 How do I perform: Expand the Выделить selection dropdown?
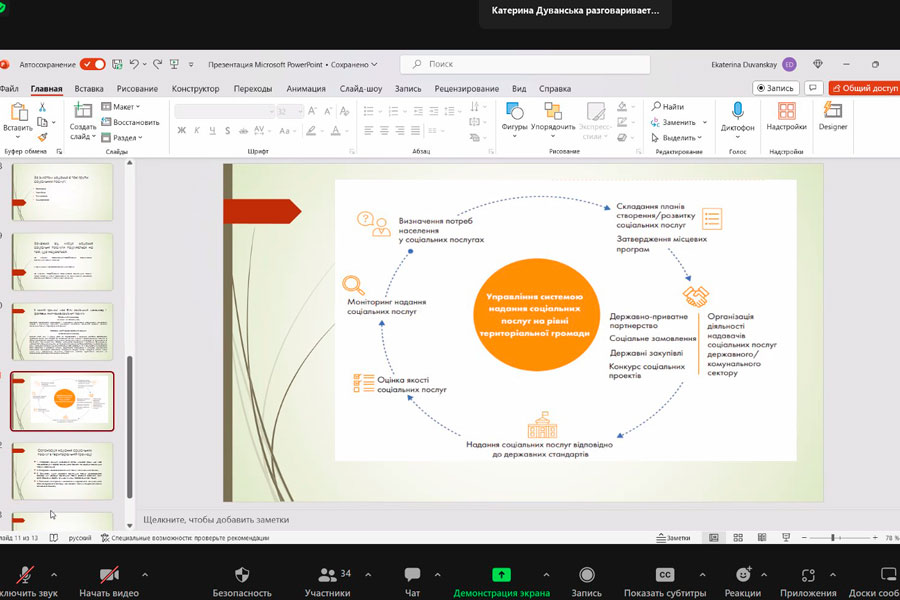[680, 138]
